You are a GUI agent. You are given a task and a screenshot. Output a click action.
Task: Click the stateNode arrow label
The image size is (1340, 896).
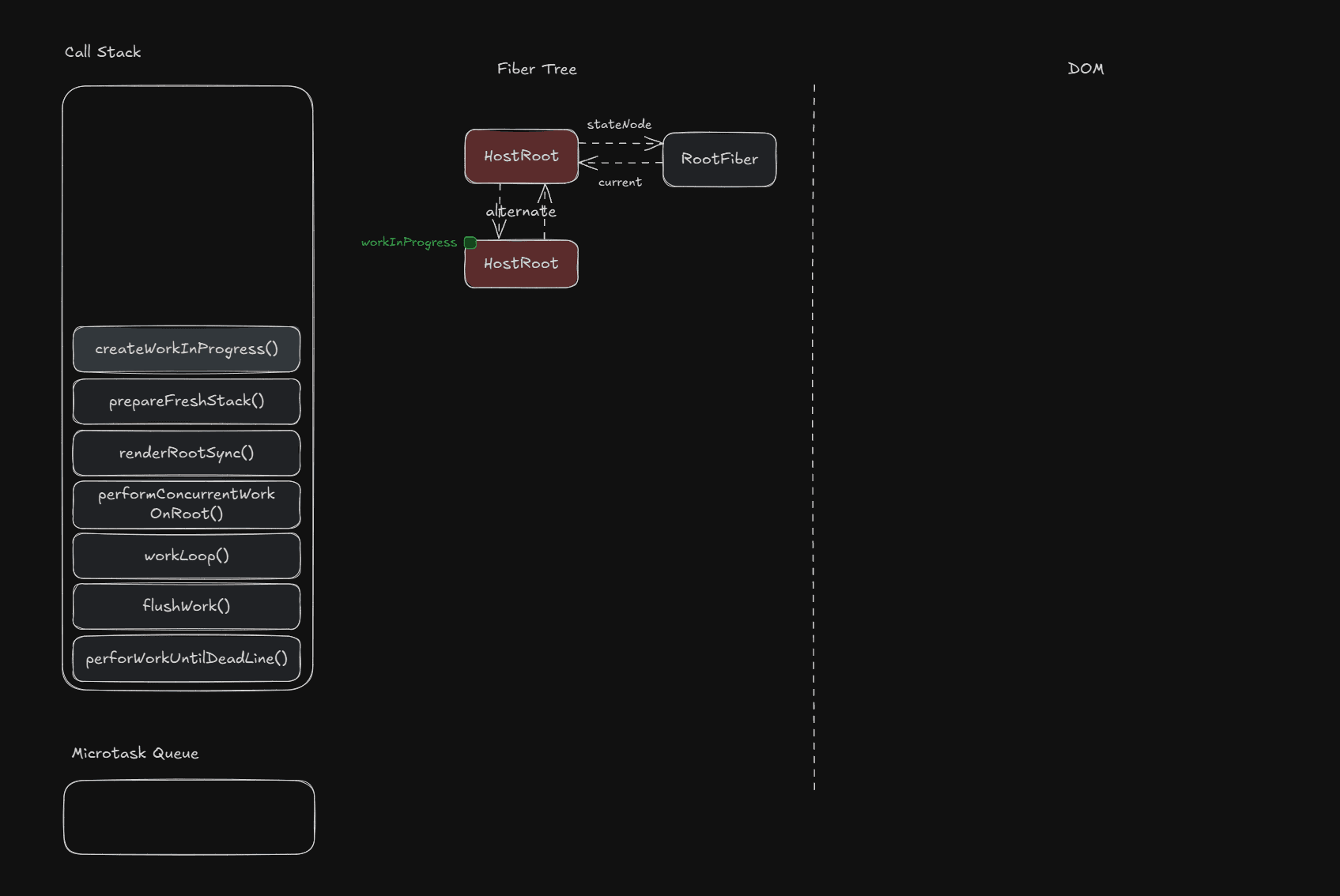click(x=619, y=125)
